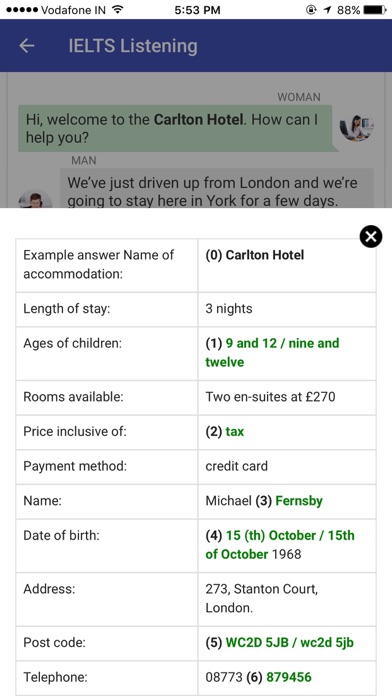Tap the man's avatar picture

click(36, 199)
